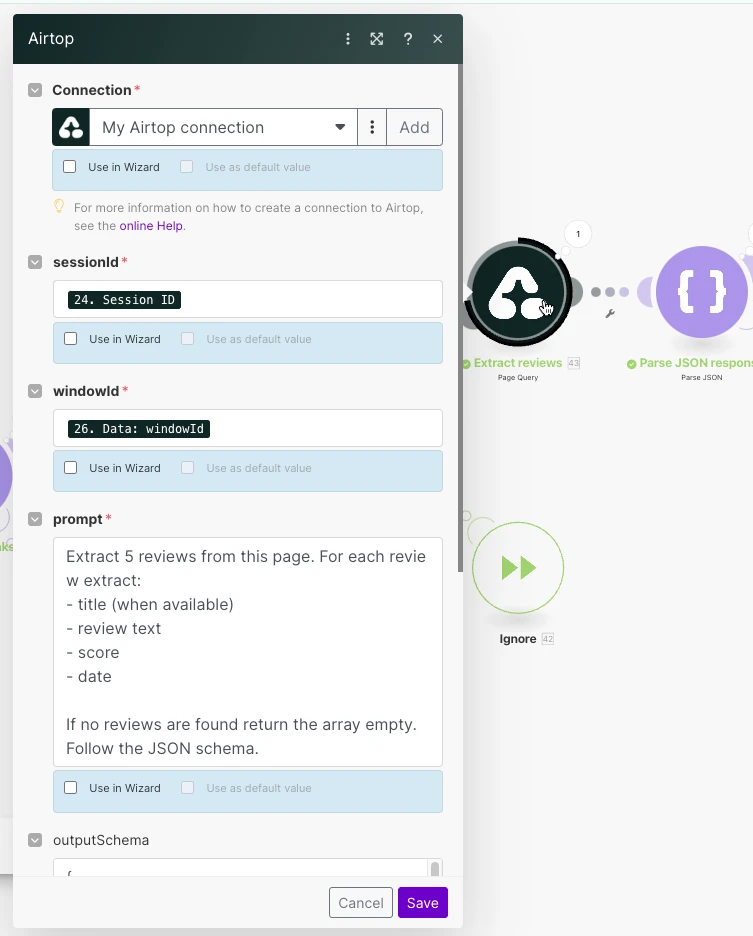Click into the prompt text area

click(248, 652)
